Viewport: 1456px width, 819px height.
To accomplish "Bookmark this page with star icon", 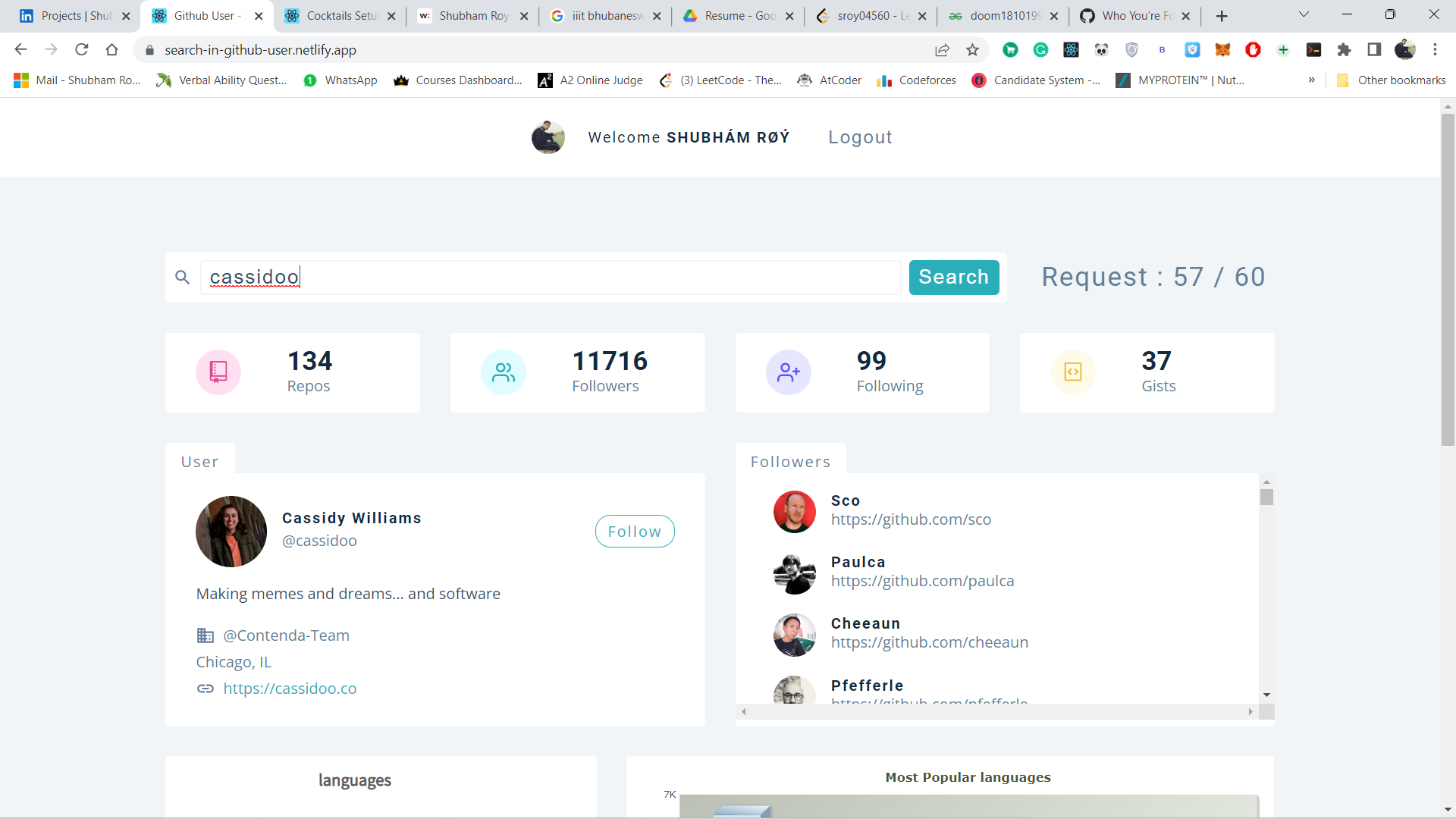I will [972, 50].
